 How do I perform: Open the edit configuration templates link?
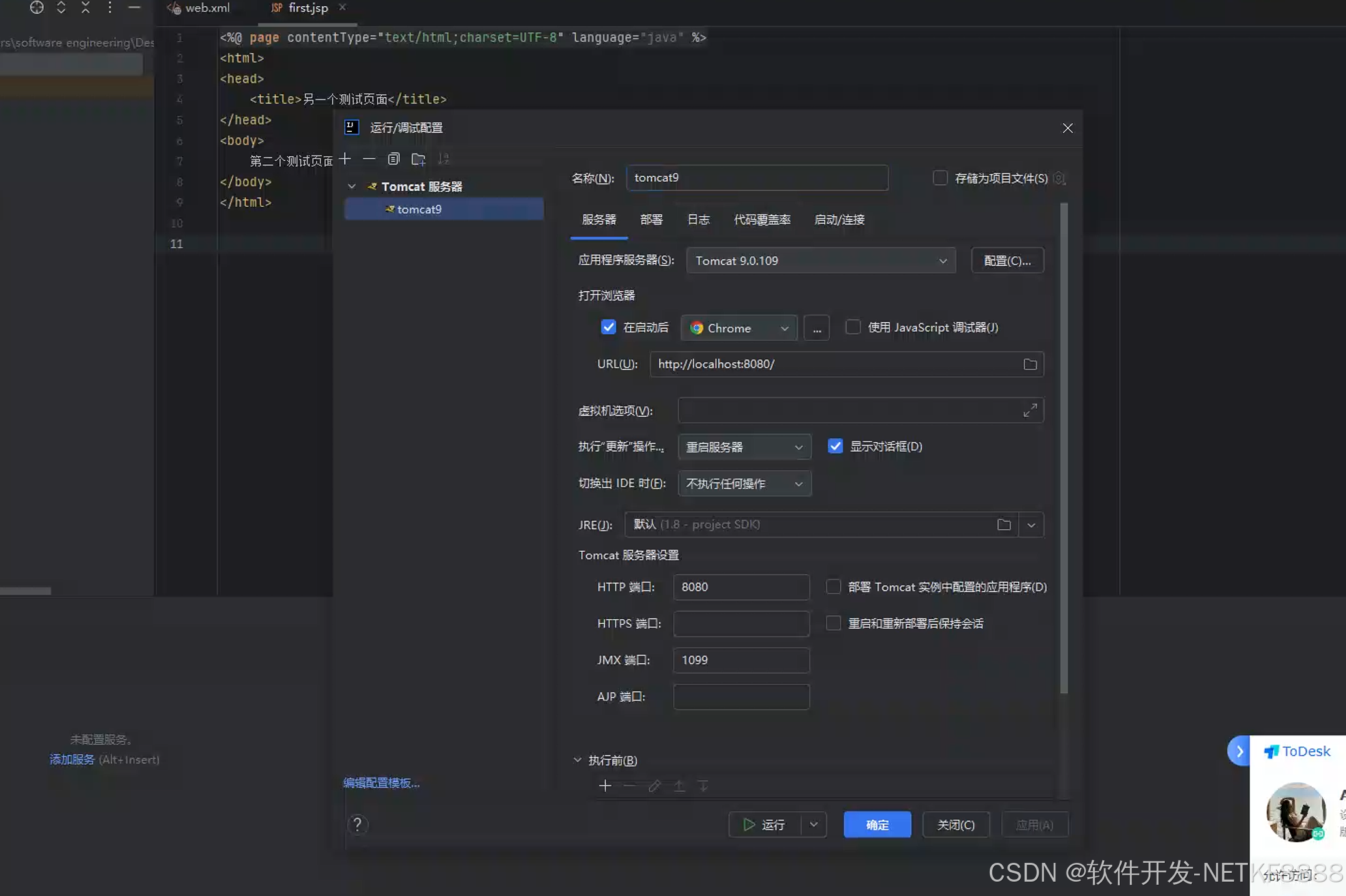click(381, 783)
